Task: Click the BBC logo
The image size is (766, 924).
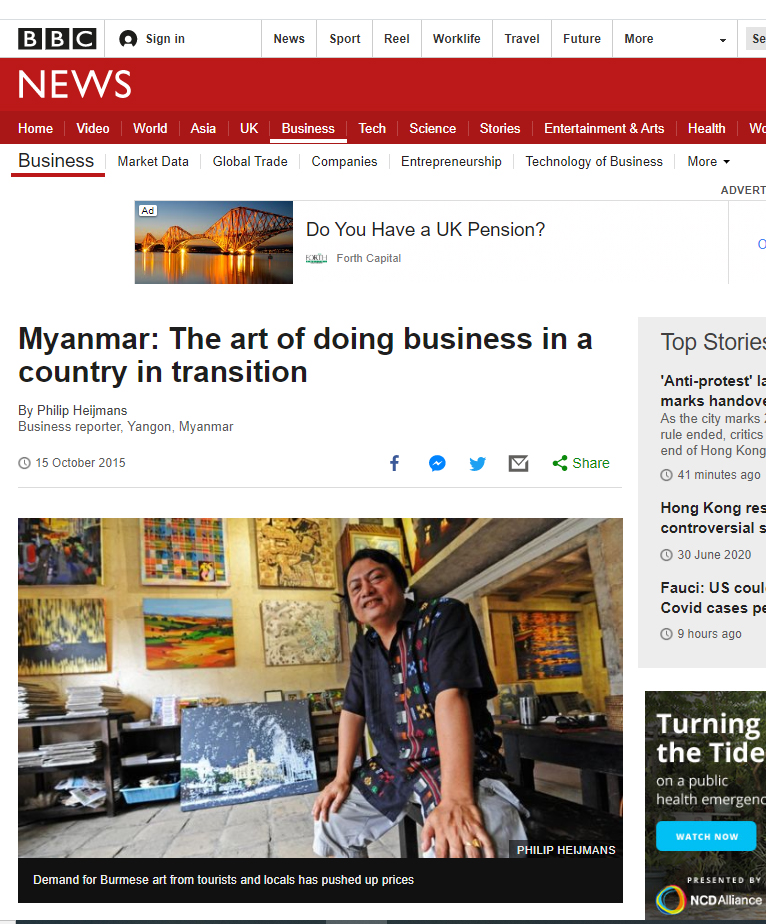Action: pos(57,39)
